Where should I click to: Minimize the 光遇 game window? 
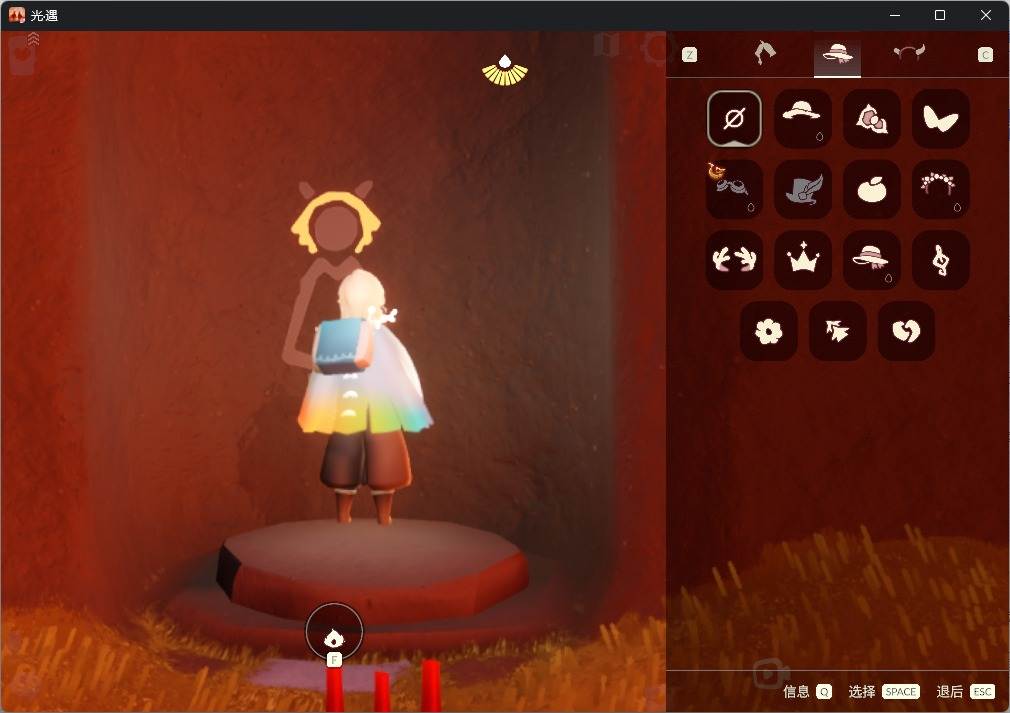tap(895, 15)
